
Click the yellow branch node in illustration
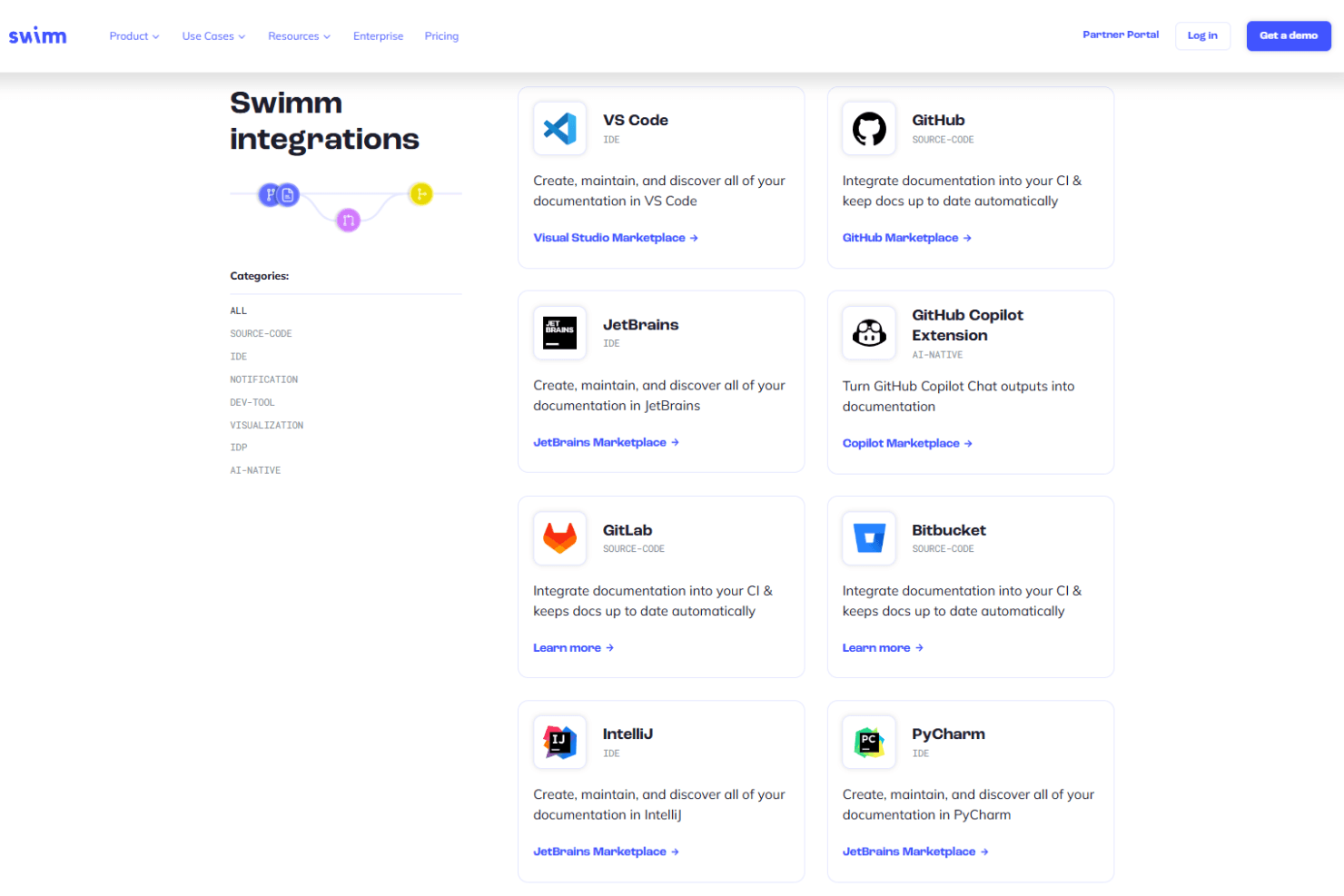[x=420, y=193]
